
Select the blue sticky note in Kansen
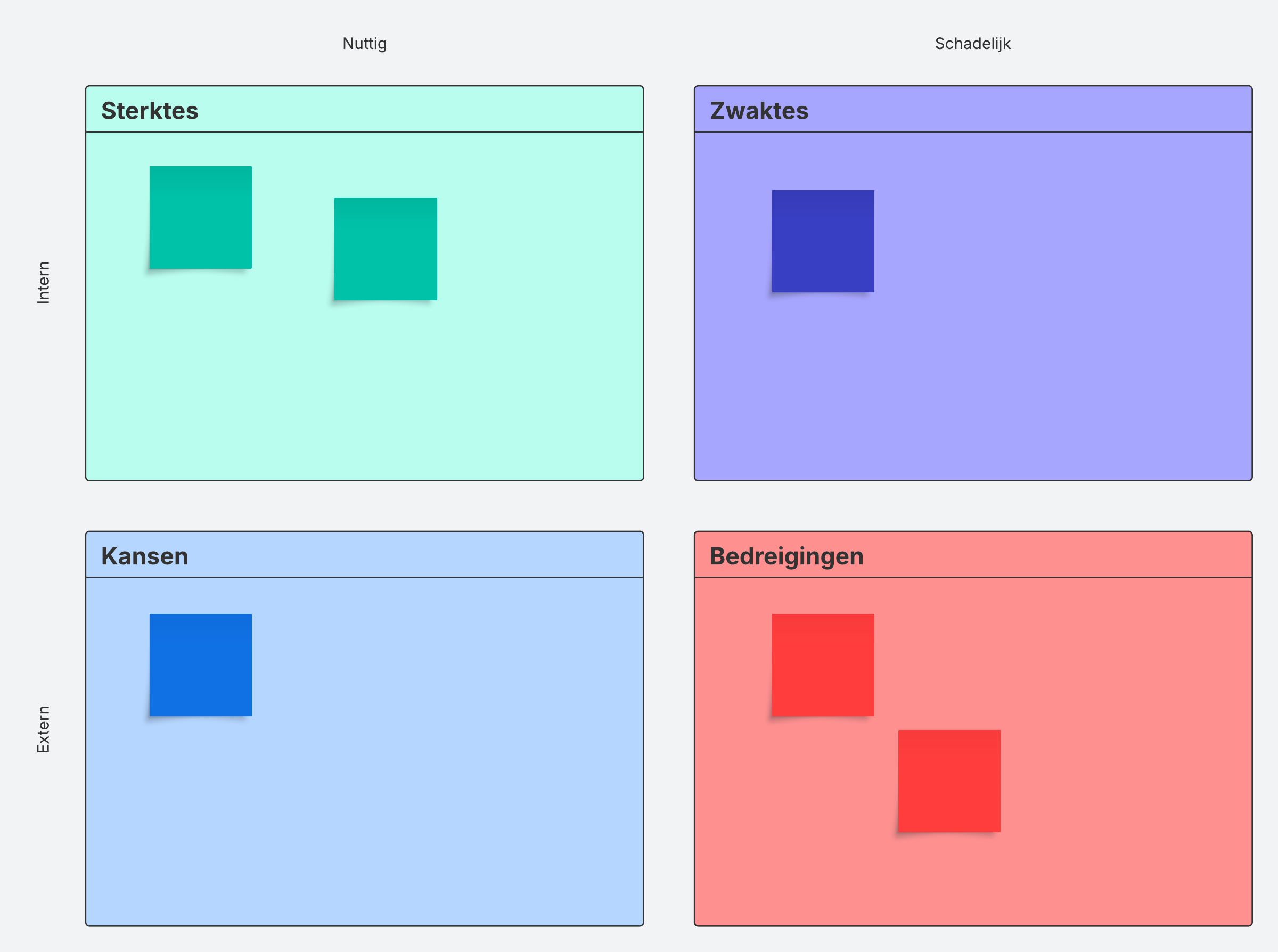(201, 664)
